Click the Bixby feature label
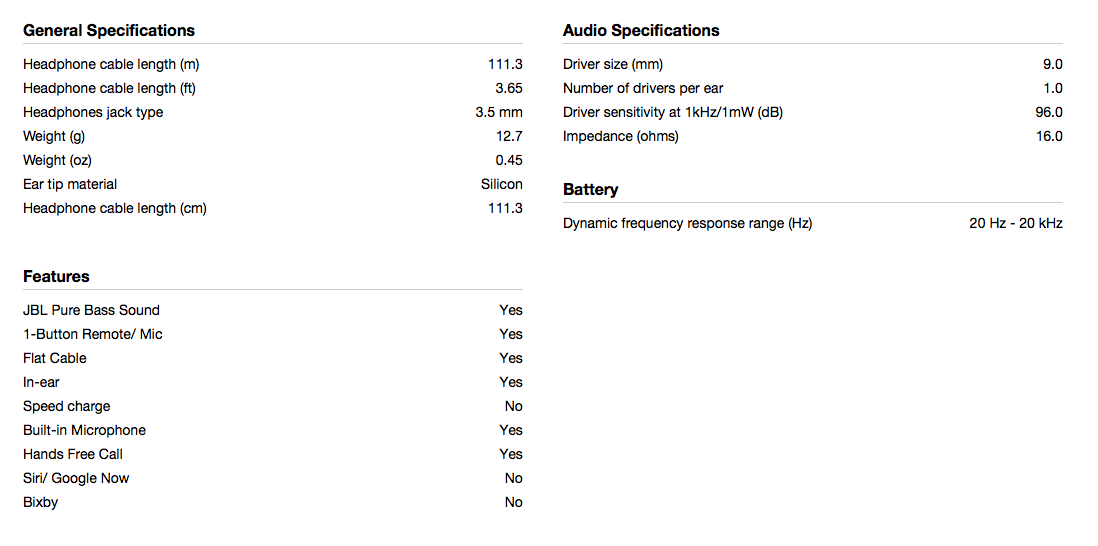1098x546 pixels. [x=40, y=503]
